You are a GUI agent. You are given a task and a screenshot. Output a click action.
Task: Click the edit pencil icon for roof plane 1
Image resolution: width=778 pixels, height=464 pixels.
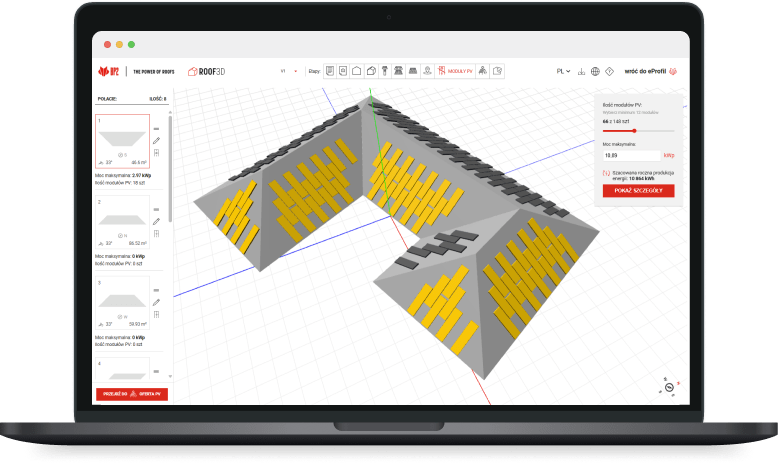[x=157, y=141]
